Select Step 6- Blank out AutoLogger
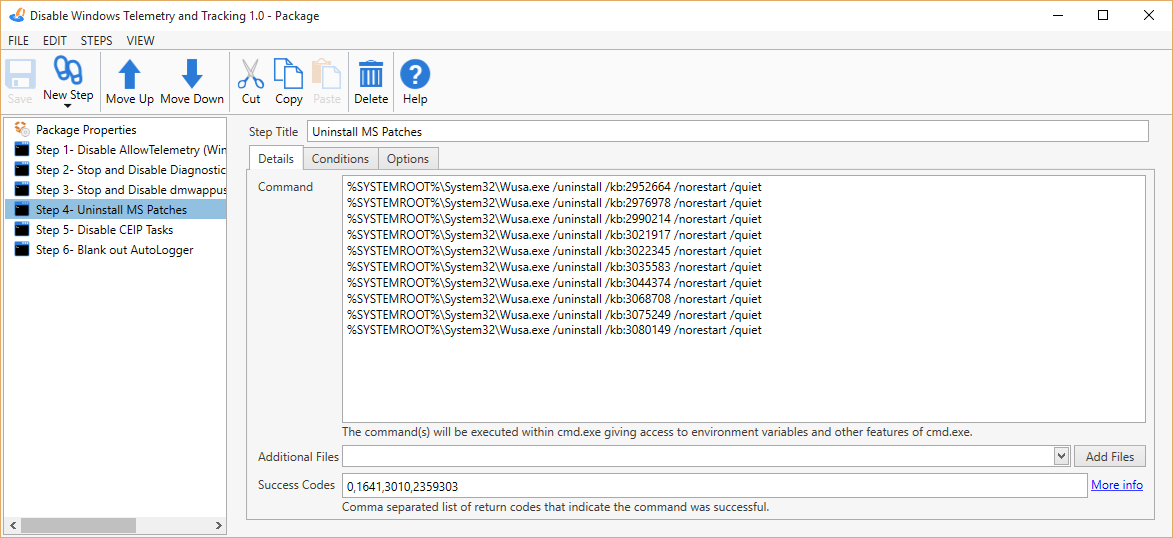This screenshot has width=1173, height=538. coord(115,250)
